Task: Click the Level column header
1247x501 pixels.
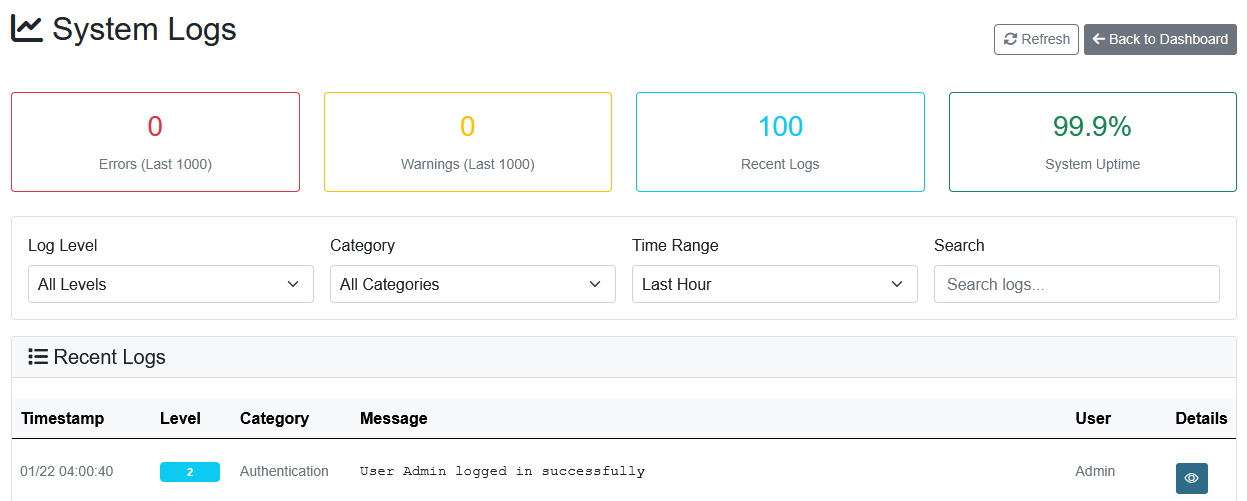Action: tap(180, 418)
